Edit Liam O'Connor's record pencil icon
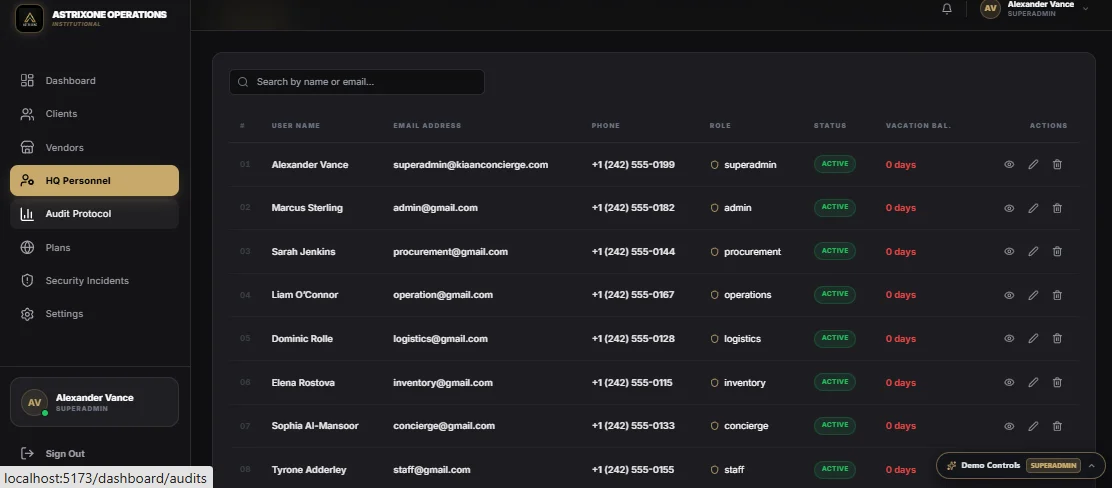Screen dimensions: 1112x488 tap(1033, 295)
